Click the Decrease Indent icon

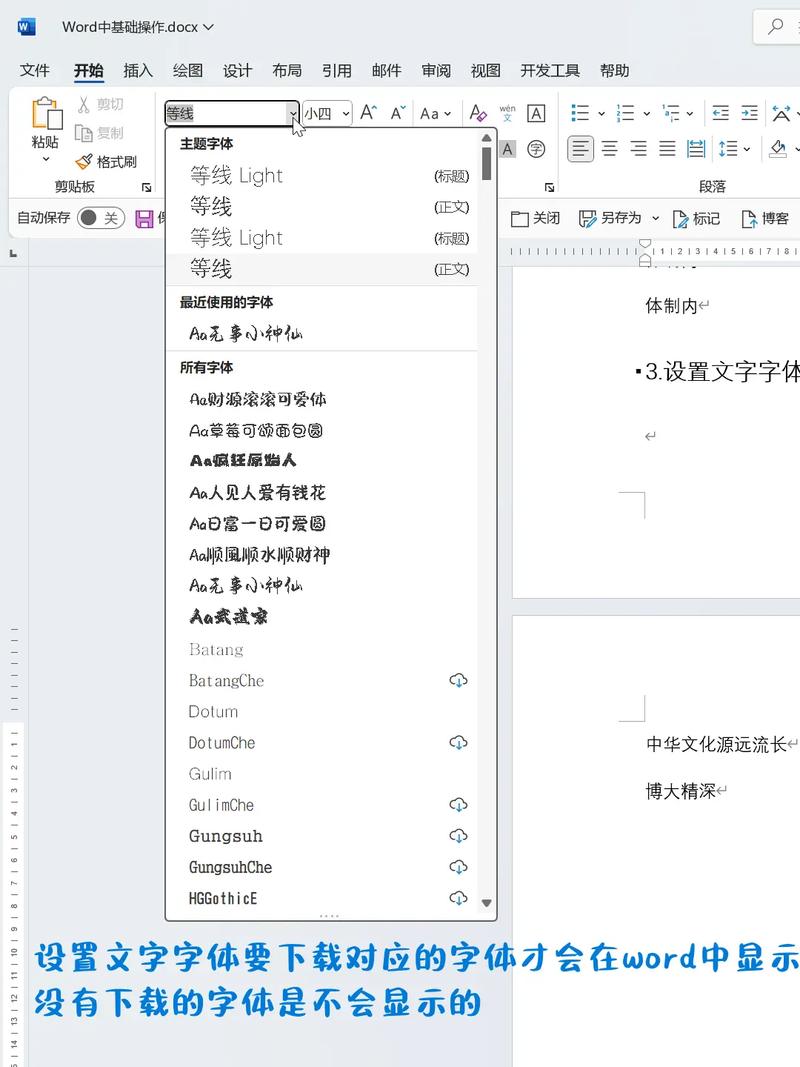(720, 113)
